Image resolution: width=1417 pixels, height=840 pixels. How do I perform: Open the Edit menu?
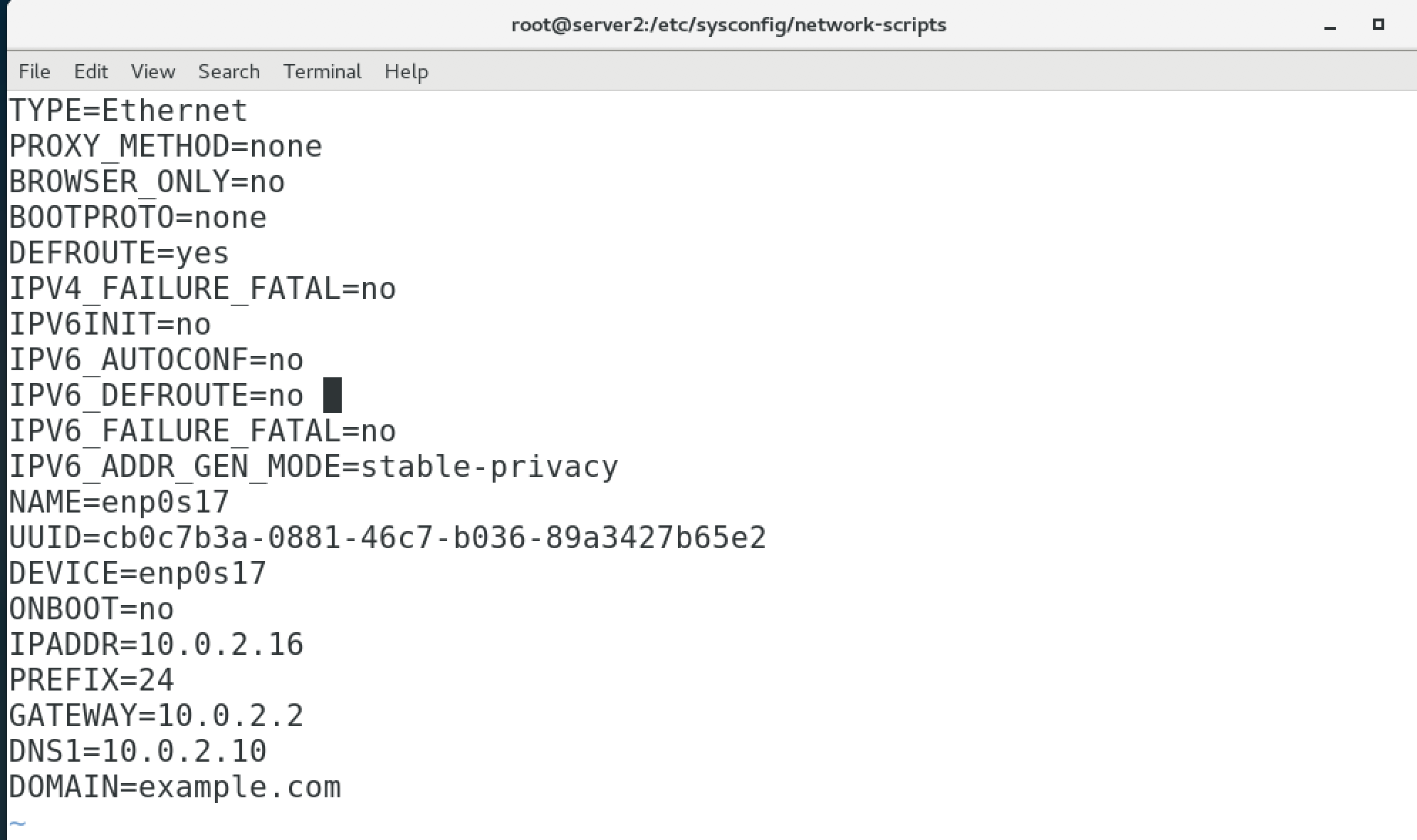point(91,71)
